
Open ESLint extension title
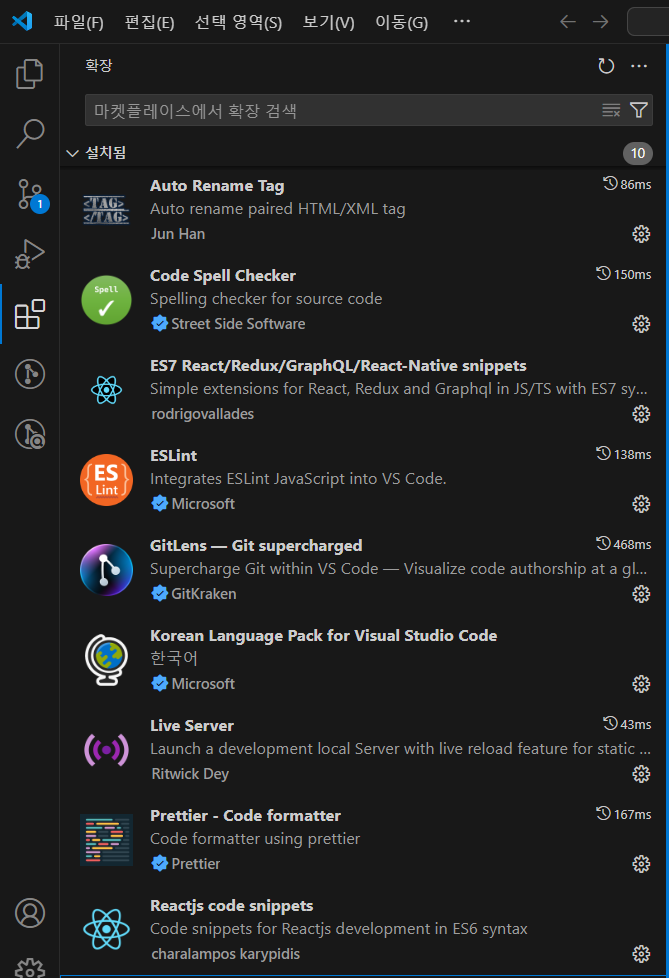click(x=173, y=456)
